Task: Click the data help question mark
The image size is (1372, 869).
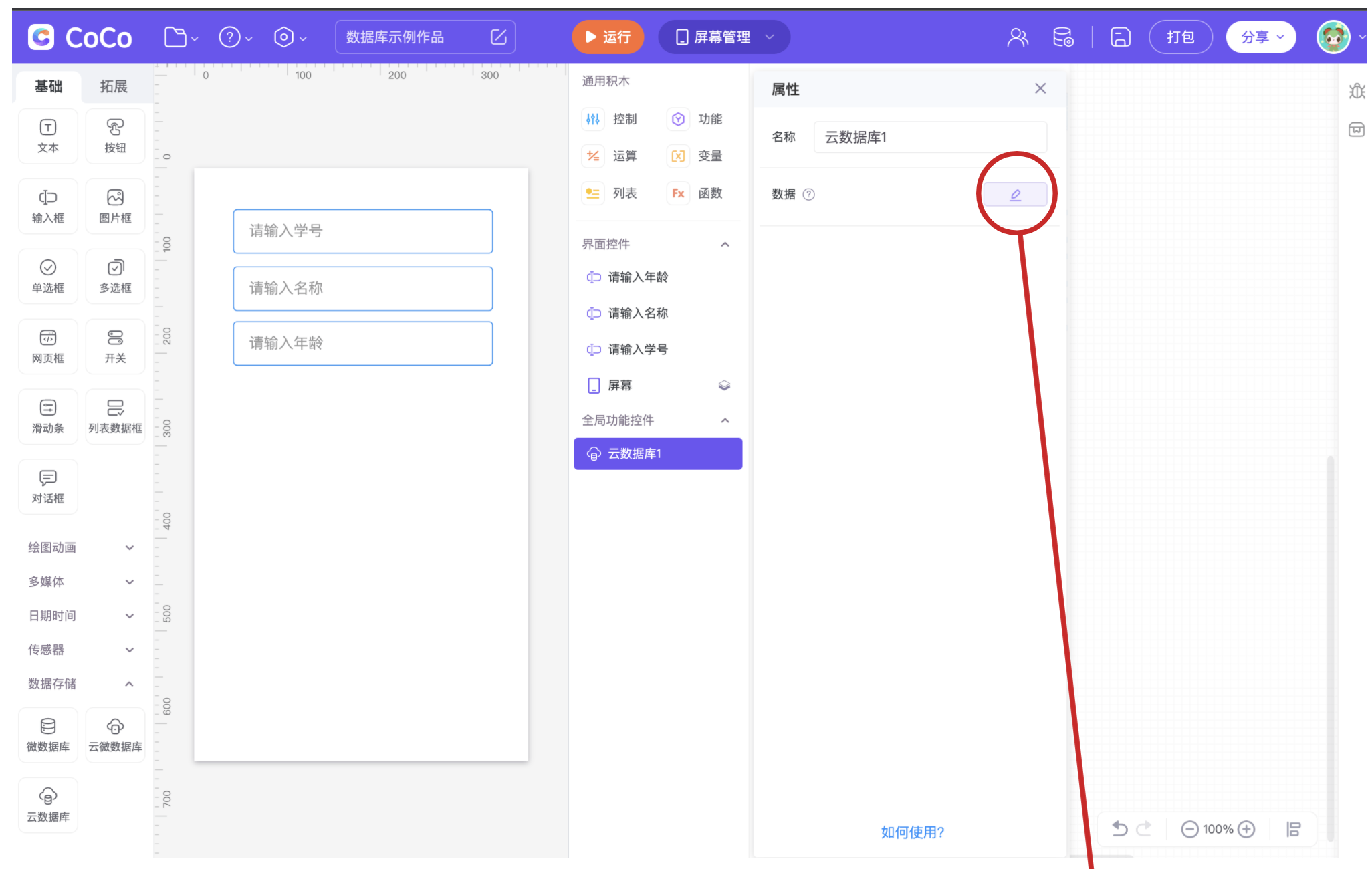Action: [x=808, y=195]
